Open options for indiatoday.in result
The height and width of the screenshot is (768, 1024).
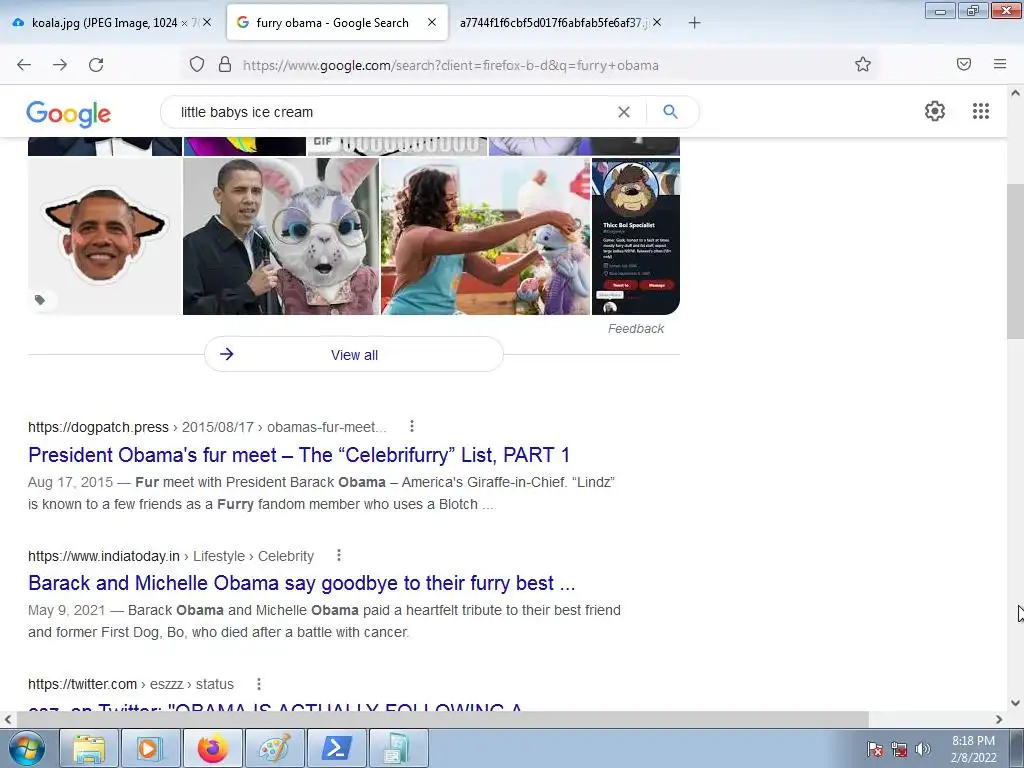[338, 555]
